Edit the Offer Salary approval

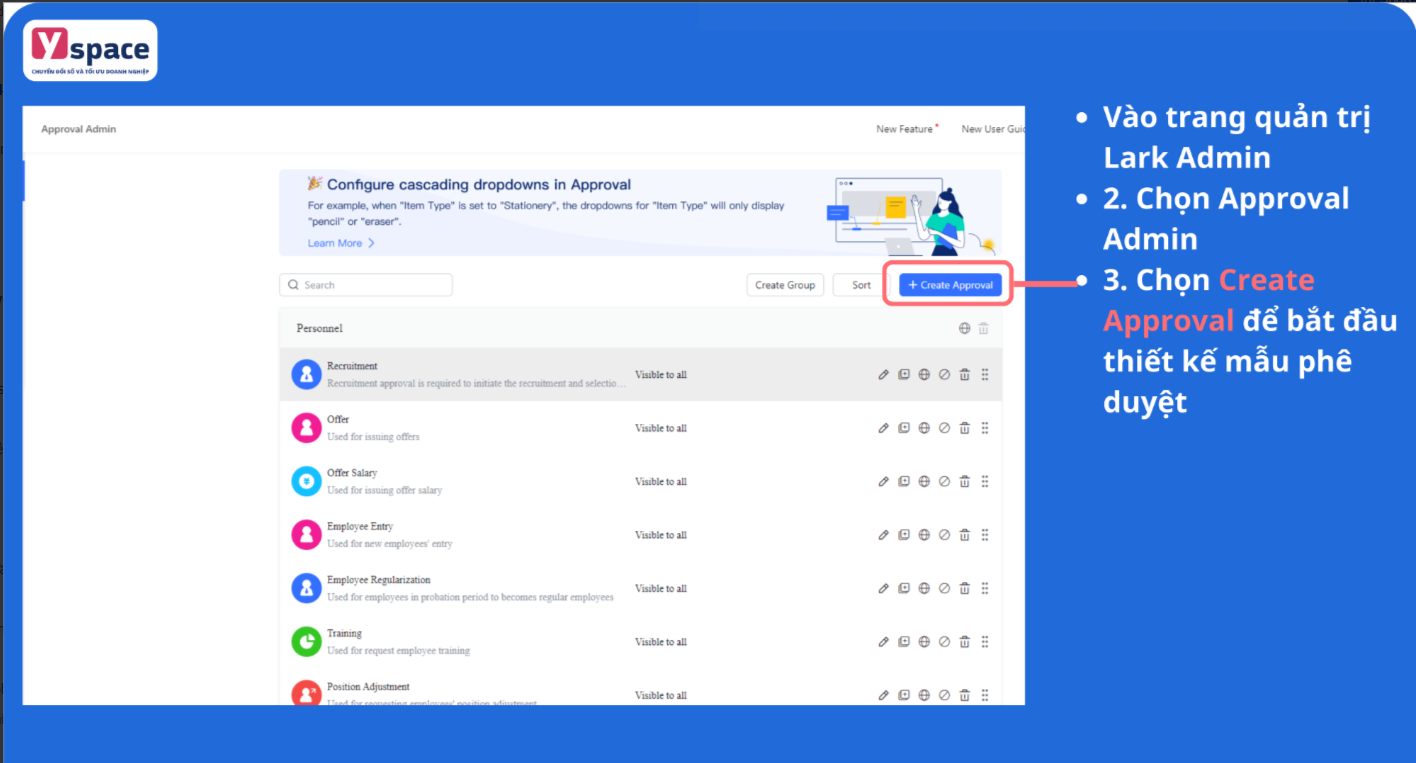[883, 482]
